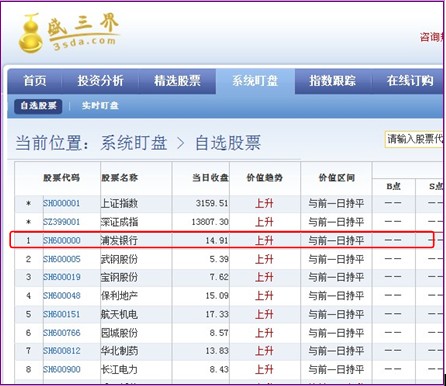
Task: Open the 投资分析 tab
Action: [100, 81]
